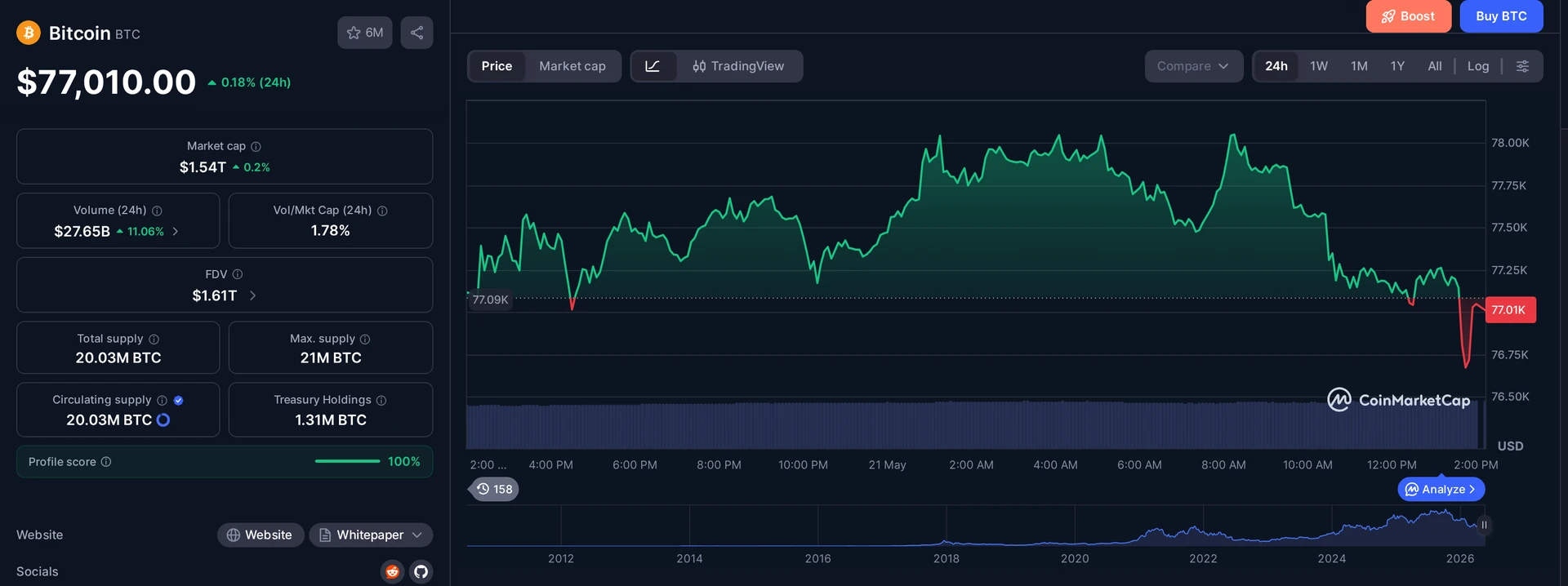Switch to TradingView chart

pos(739,66)
